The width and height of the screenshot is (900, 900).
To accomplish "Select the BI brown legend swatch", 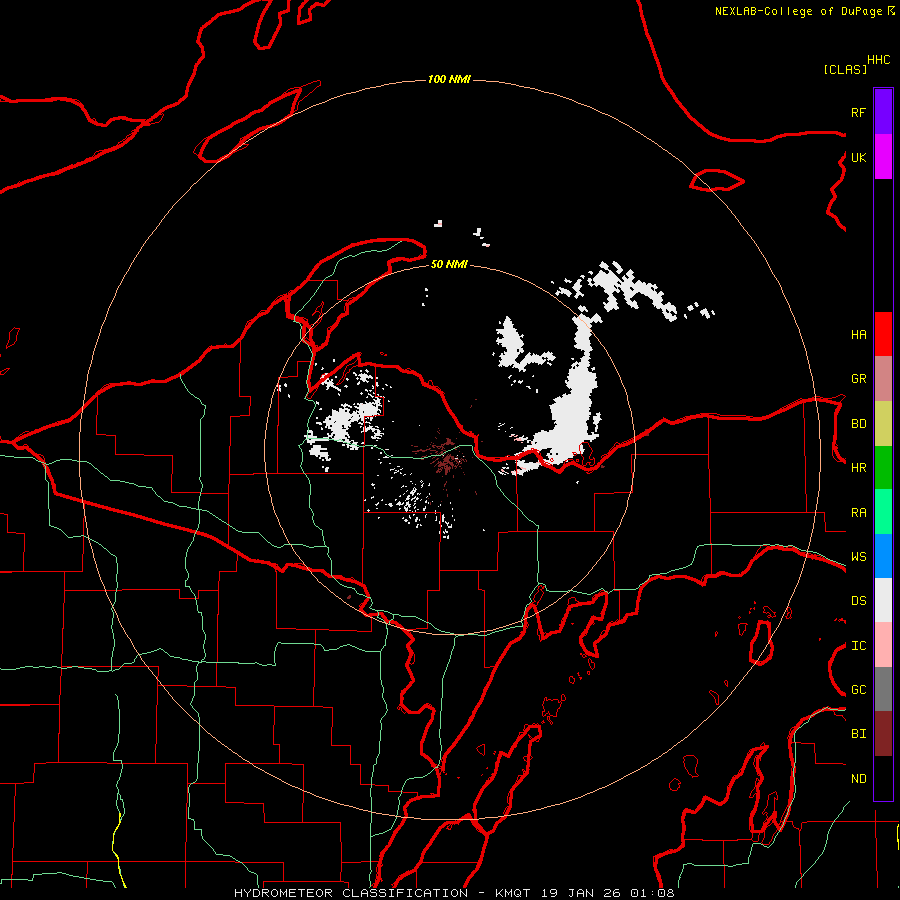I will (883, 734).
